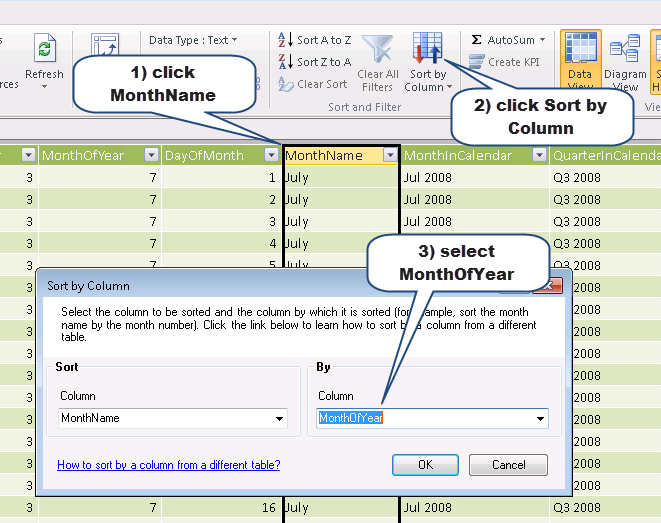The width and height of the screenshot is (661, 523).
Task: Click the Clear All Filters funnel icon
Action: (378, 49)
